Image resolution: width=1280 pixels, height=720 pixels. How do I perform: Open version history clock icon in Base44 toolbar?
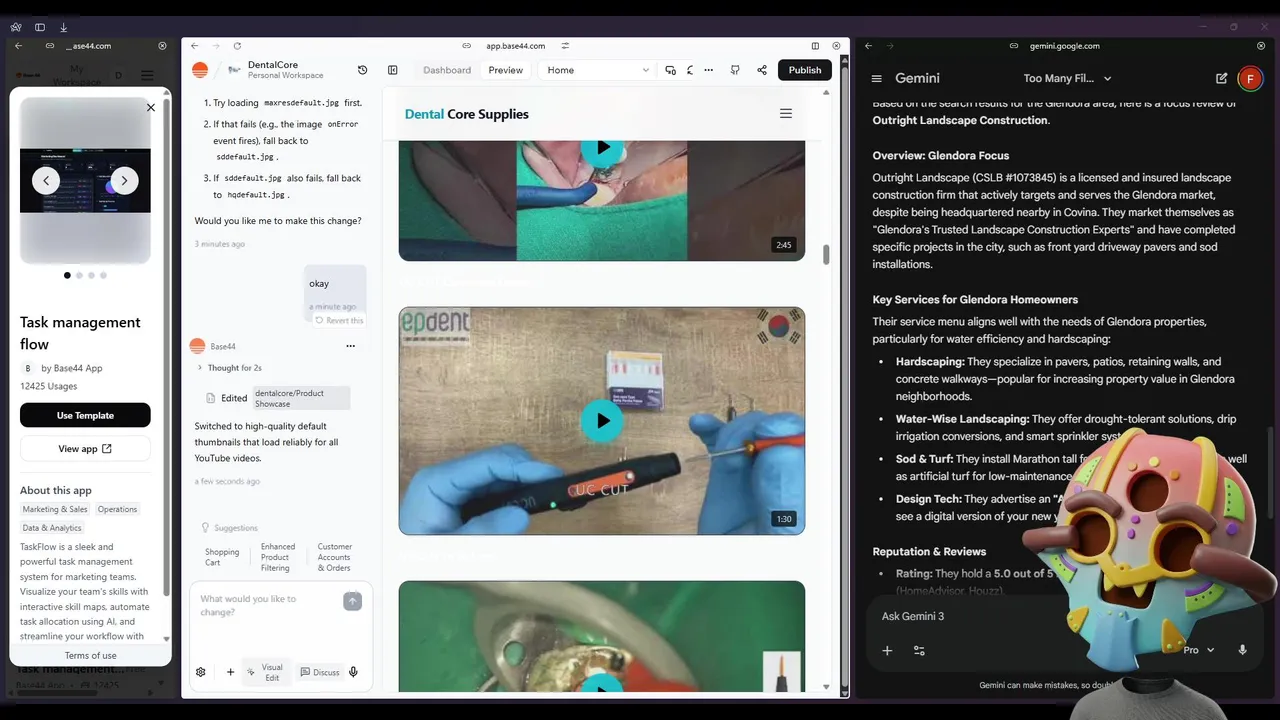362,70
